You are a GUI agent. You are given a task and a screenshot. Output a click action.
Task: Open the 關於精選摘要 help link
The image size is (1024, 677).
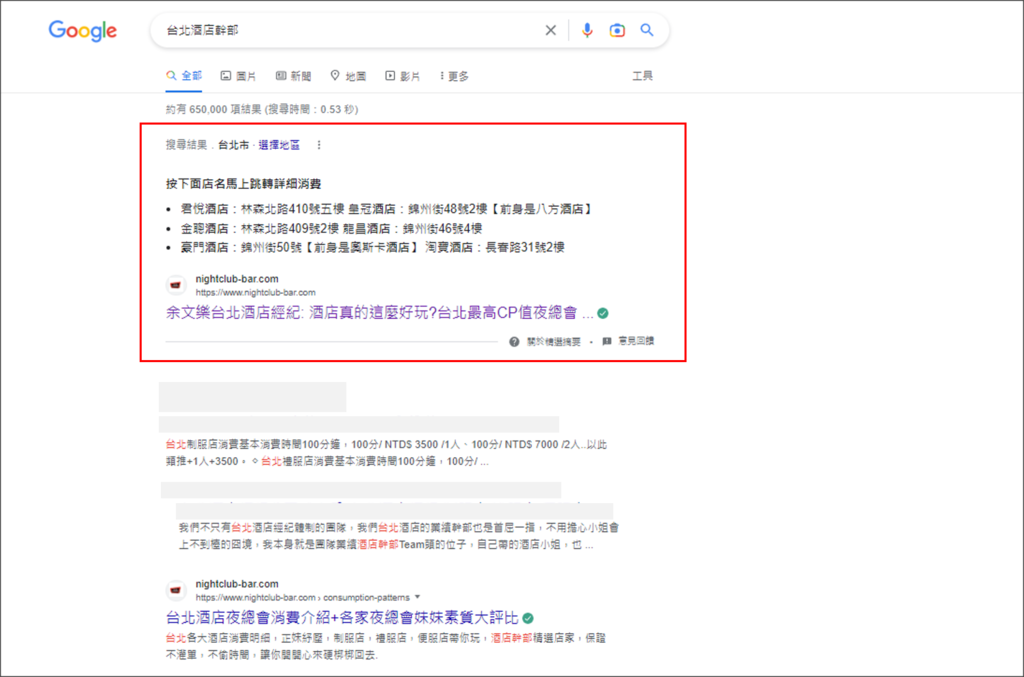pos(553,341)
